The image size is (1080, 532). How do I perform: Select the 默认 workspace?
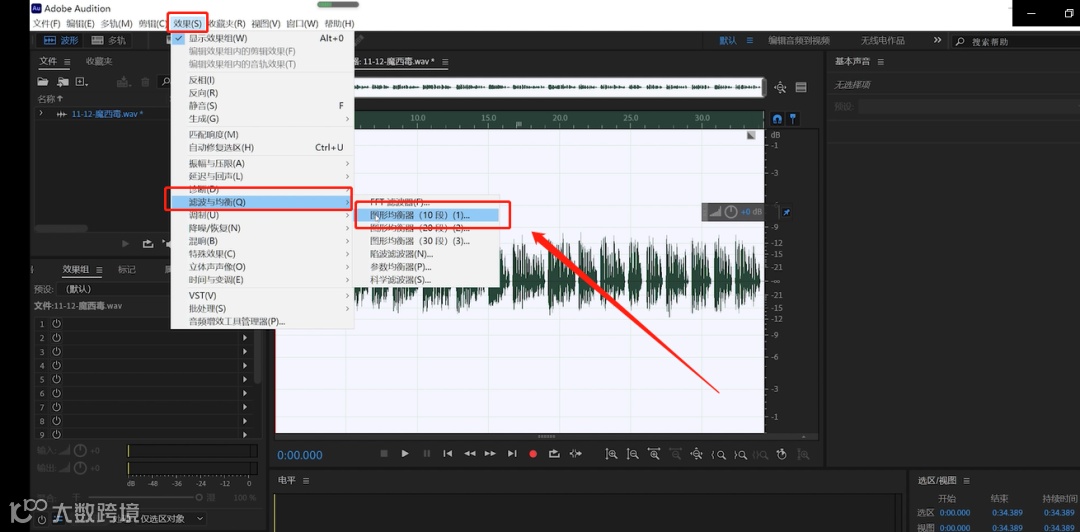tap(728, 41)
